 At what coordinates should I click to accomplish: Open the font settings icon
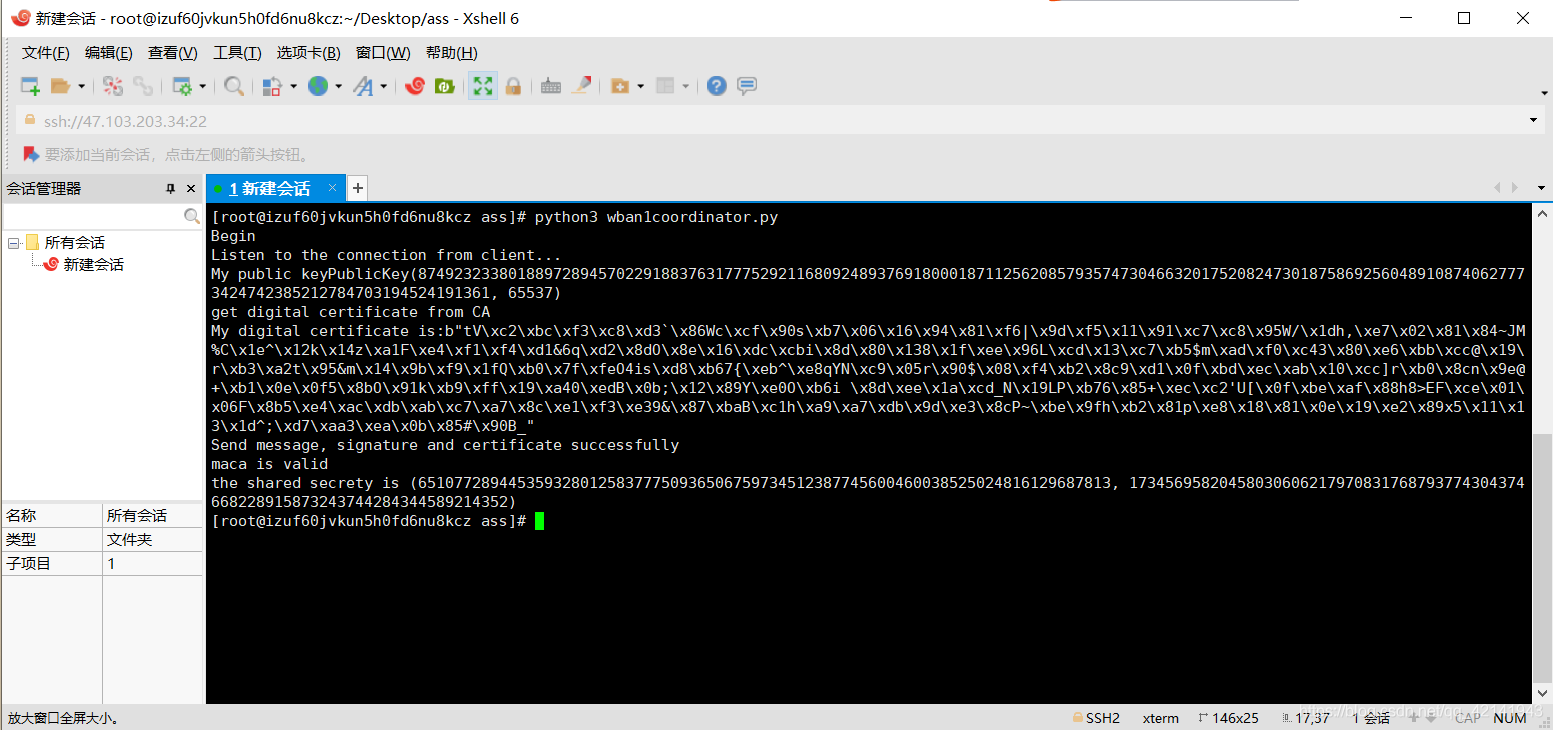(363, 86)
